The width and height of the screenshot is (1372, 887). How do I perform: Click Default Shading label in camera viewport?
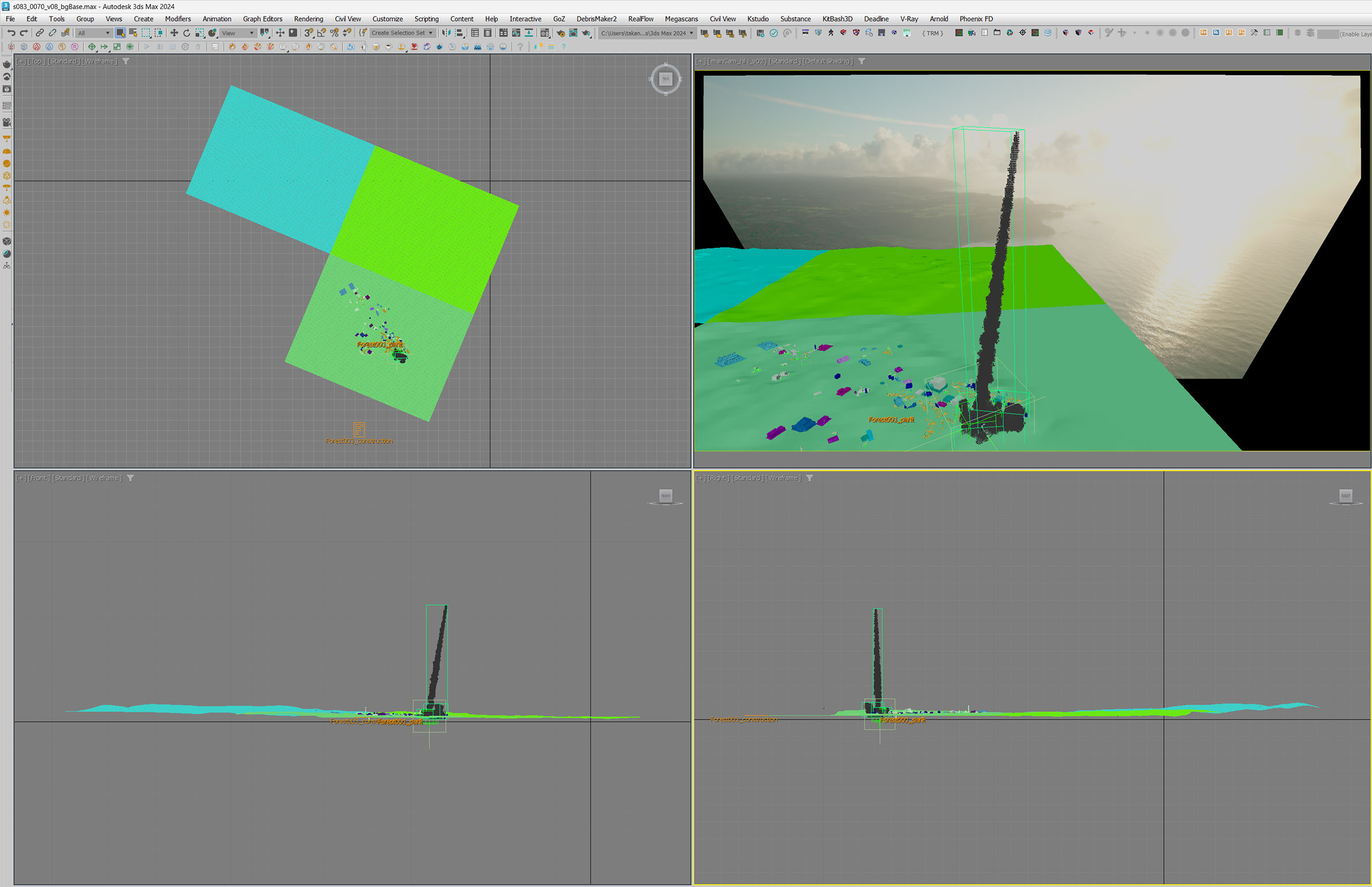point(828,61)
